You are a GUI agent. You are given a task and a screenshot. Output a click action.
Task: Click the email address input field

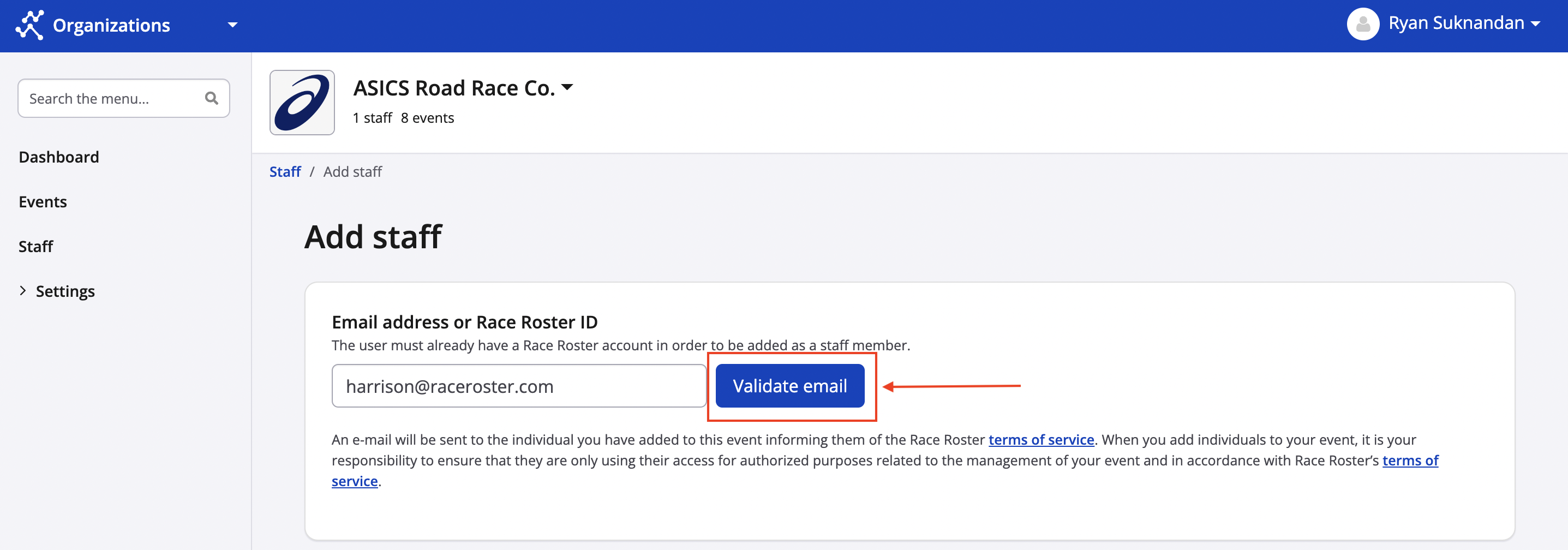coord(519,386)
